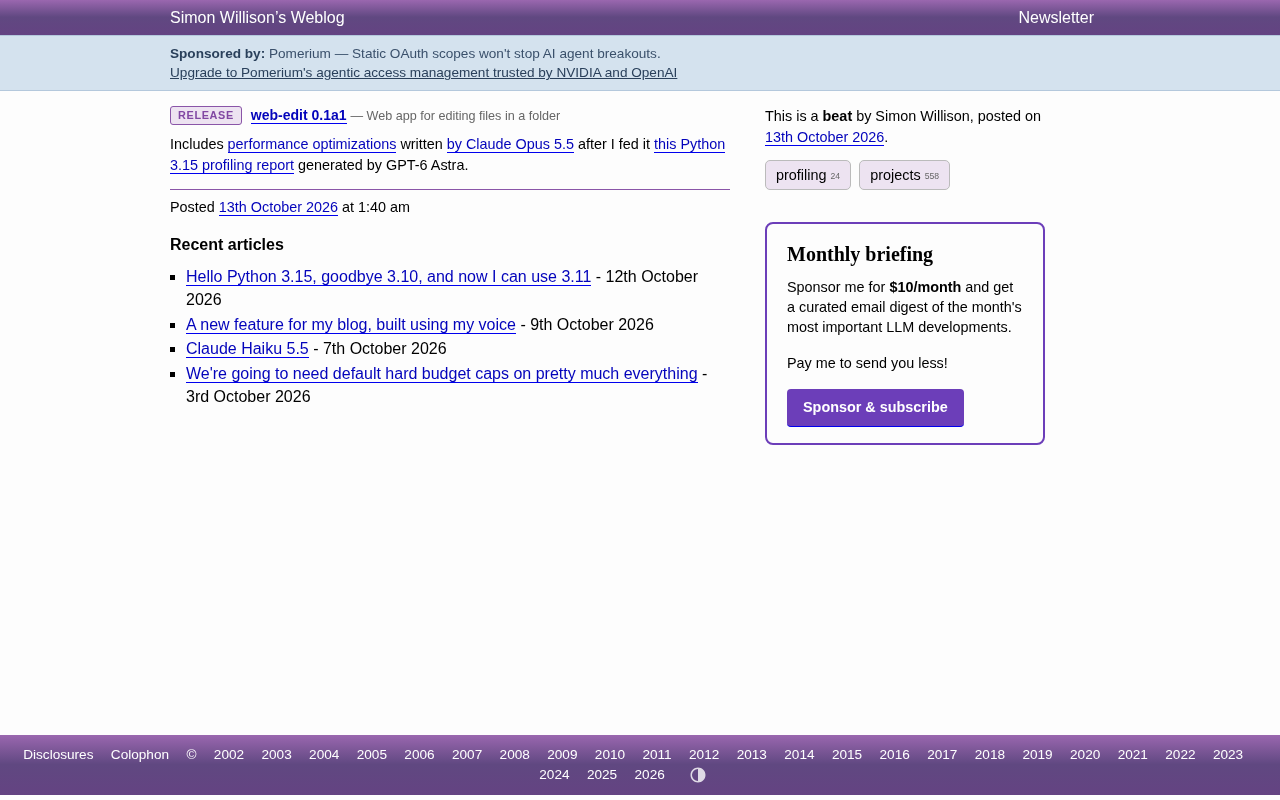Jump to the 2018 archive
The height and width of the screenshot is (800, 1280).
[990, 755]
